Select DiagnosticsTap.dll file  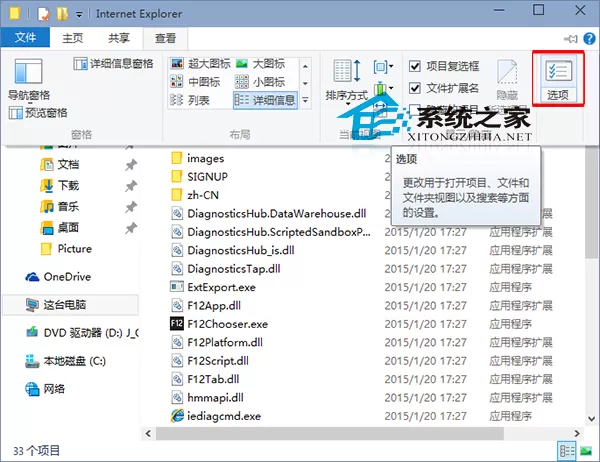coord(226,268)
